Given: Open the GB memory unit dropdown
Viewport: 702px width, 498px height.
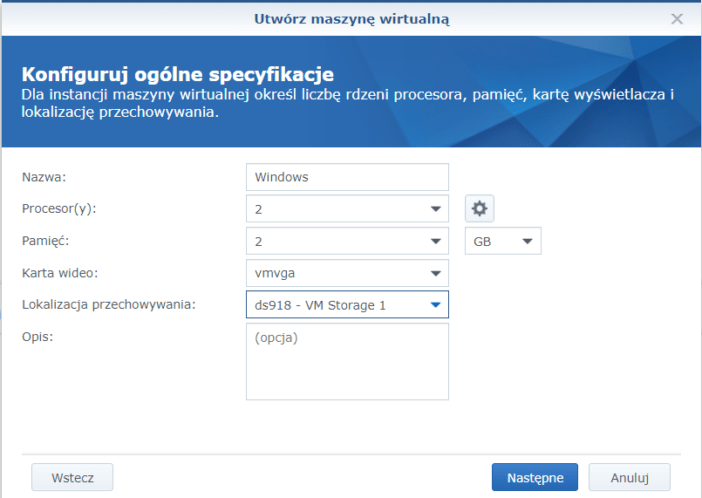Looking at the screenshot, I should (503, 241).
